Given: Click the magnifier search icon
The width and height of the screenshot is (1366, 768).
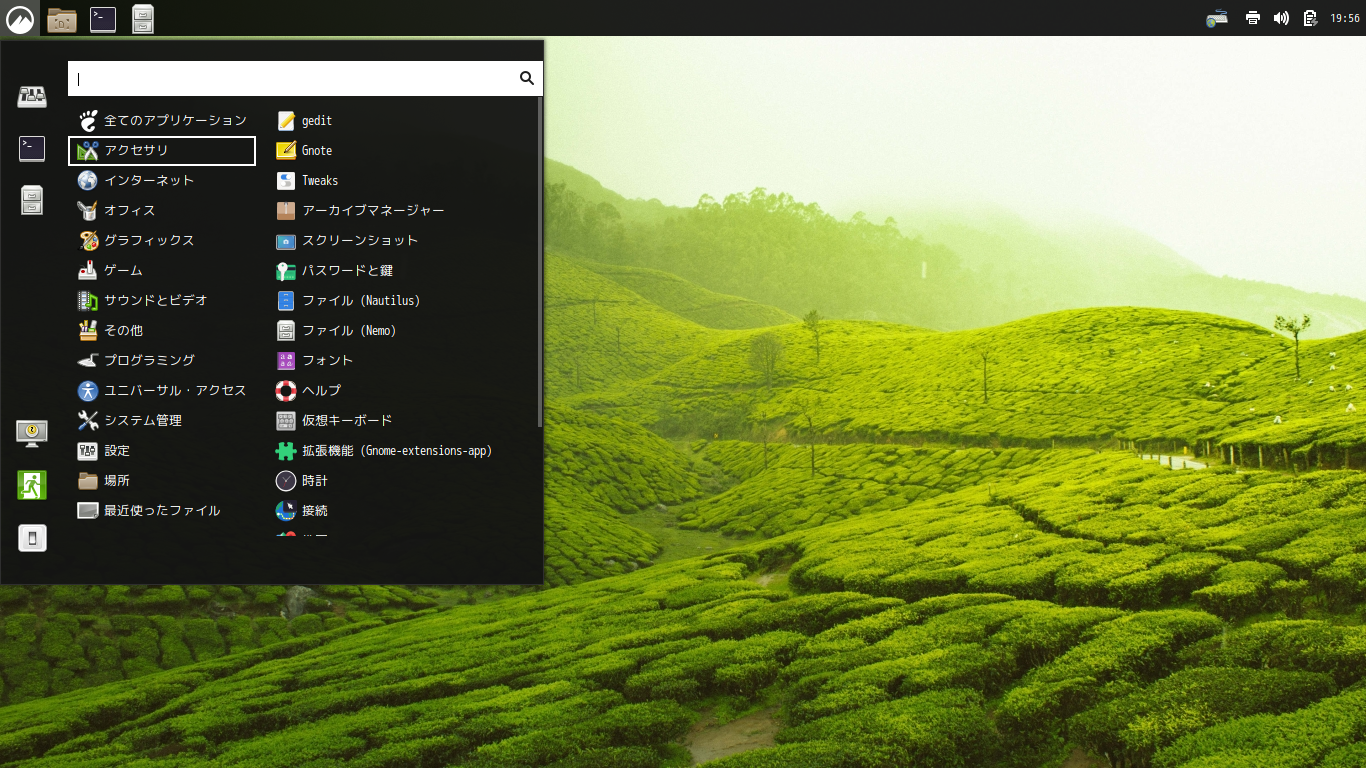Looking at the screenshot, I should coord(527,79).
